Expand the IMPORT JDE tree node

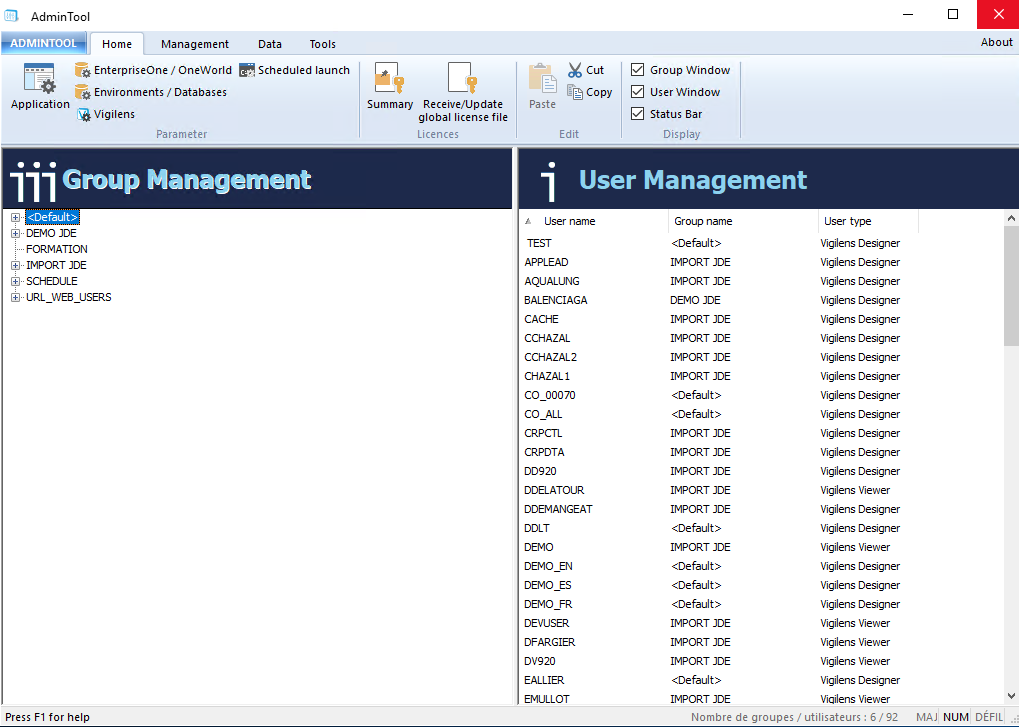(16, 265)
